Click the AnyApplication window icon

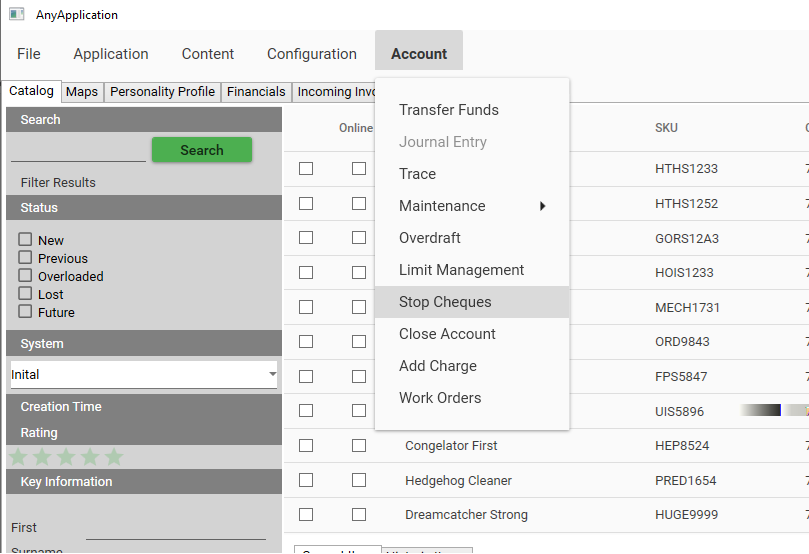[x=17, y=15]
